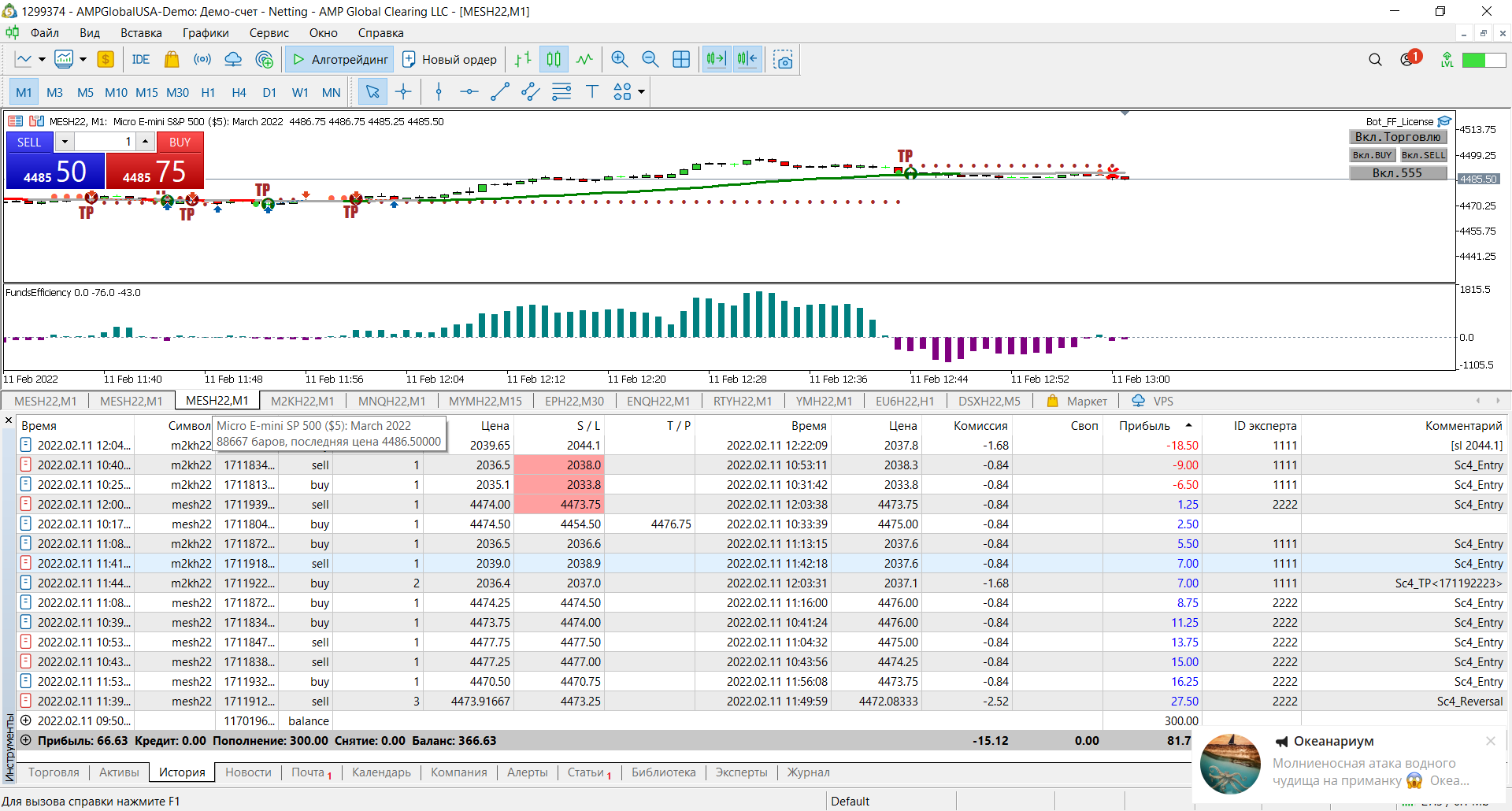Toggle the Вкл.Торговлю button on chart
Image resolution: width=1512 pixels, height=811 pixels.
click(1397, 137)
